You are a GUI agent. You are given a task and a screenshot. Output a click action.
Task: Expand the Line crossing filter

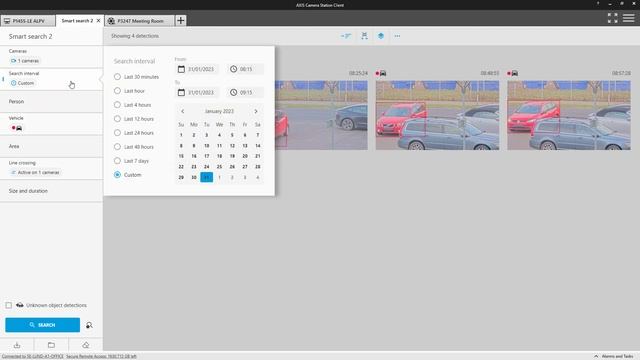tap(51, 168)
